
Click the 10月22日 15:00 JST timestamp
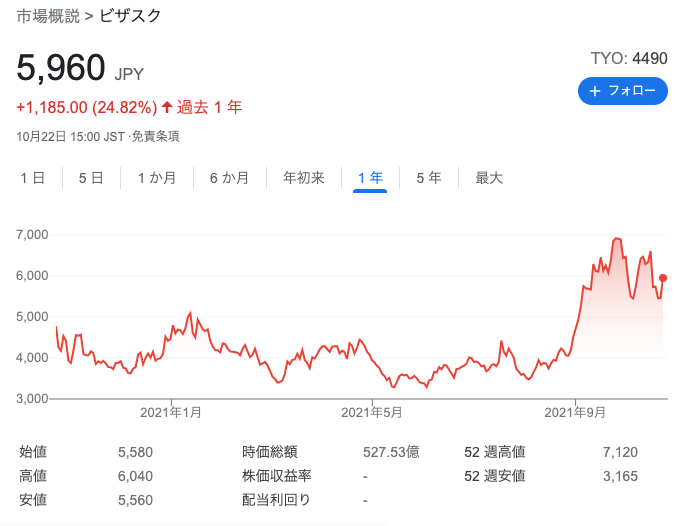[71, 137]
